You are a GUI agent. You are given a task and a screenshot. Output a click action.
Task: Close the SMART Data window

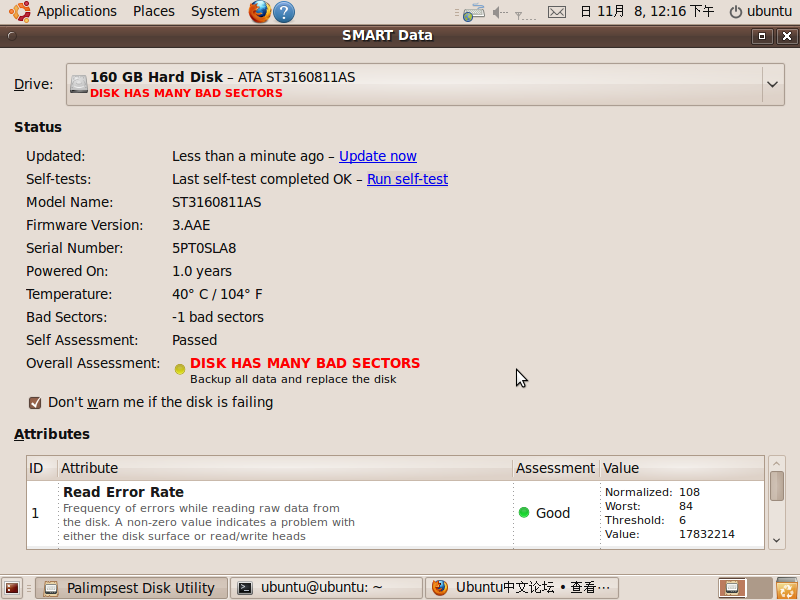(787, 36)
